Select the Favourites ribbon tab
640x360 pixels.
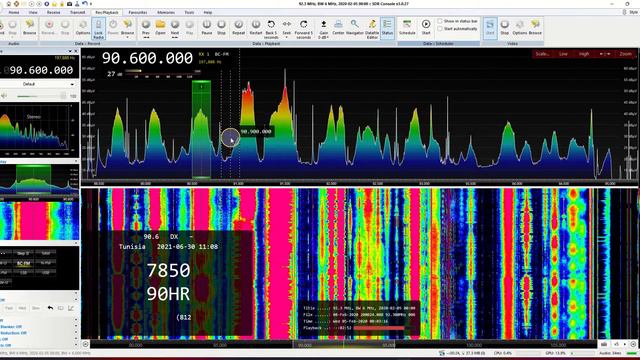pos(138,12)
